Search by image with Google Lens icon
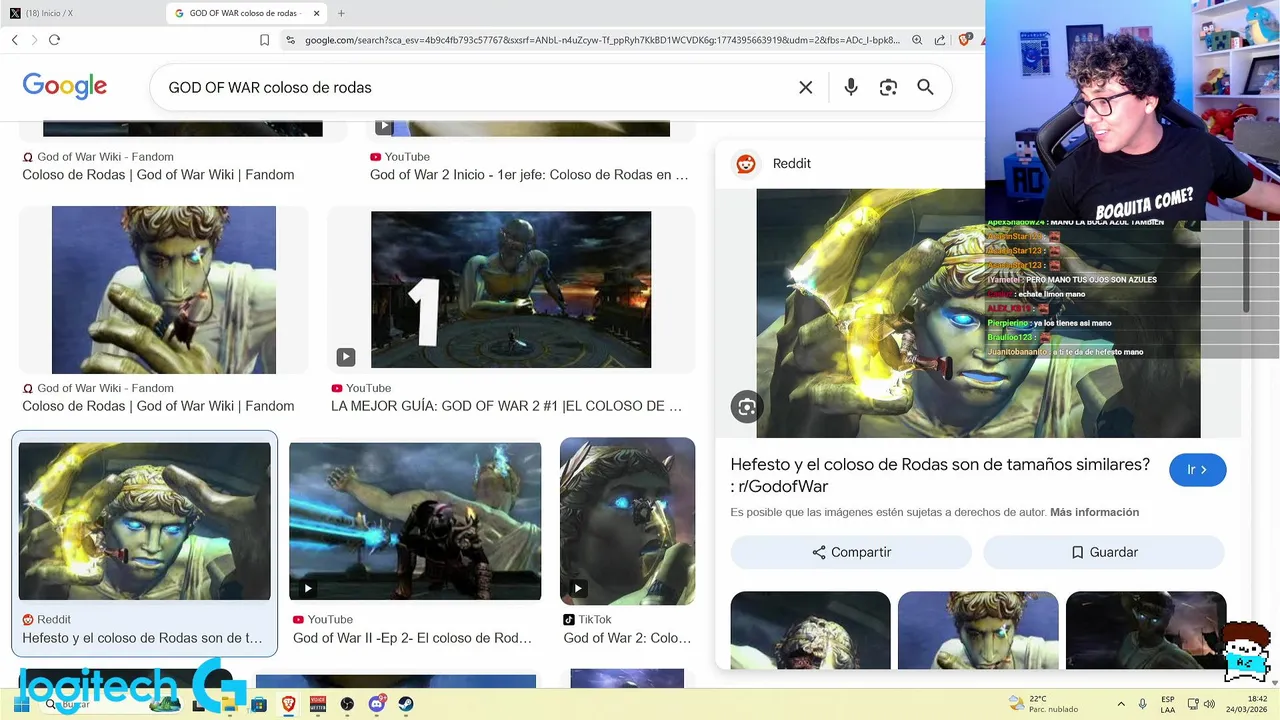1280x720 pixels. [888, 88]
